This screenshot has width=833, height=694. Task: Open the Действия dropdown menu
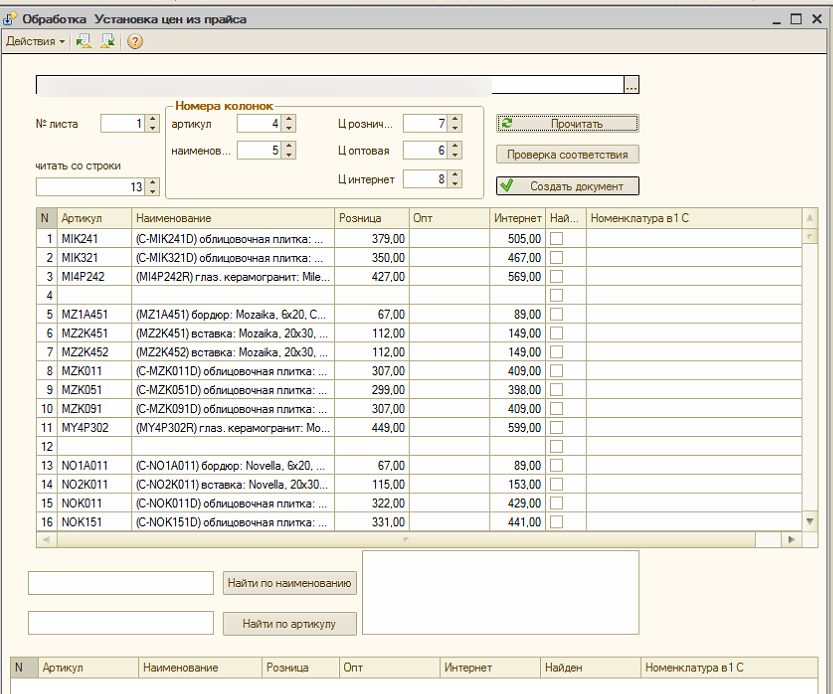[x=36, y=41]
